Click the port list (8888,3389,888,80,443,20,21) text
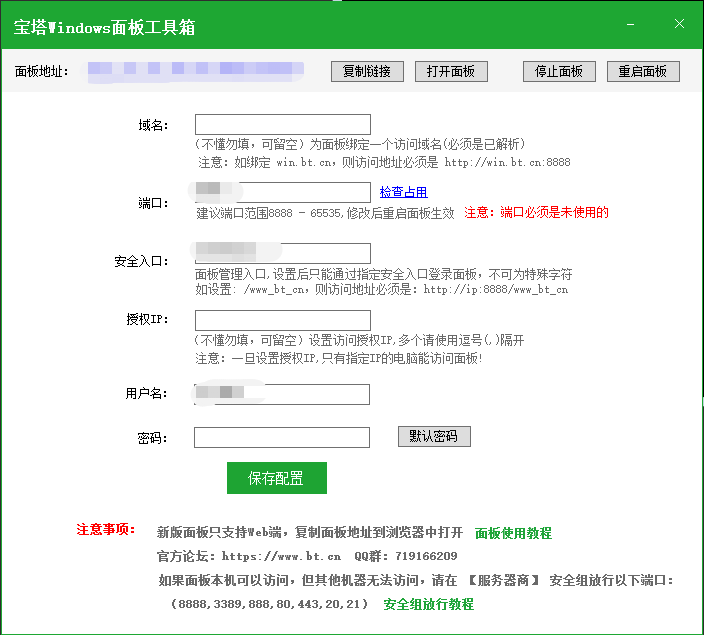The width and height of the screenshot is (704, 635). pyautogui.click(x=269, y=604)
